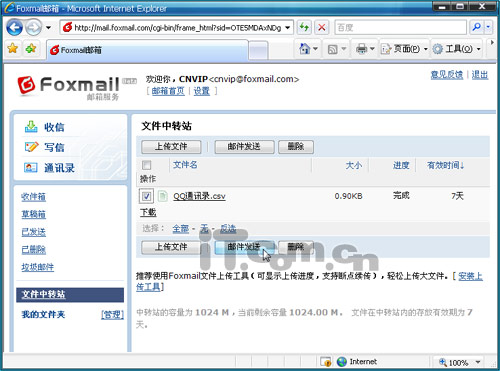This screenshot has width=500, height=371.
Task: Click into the 百度 search field
Action: (x=400, y=27)
